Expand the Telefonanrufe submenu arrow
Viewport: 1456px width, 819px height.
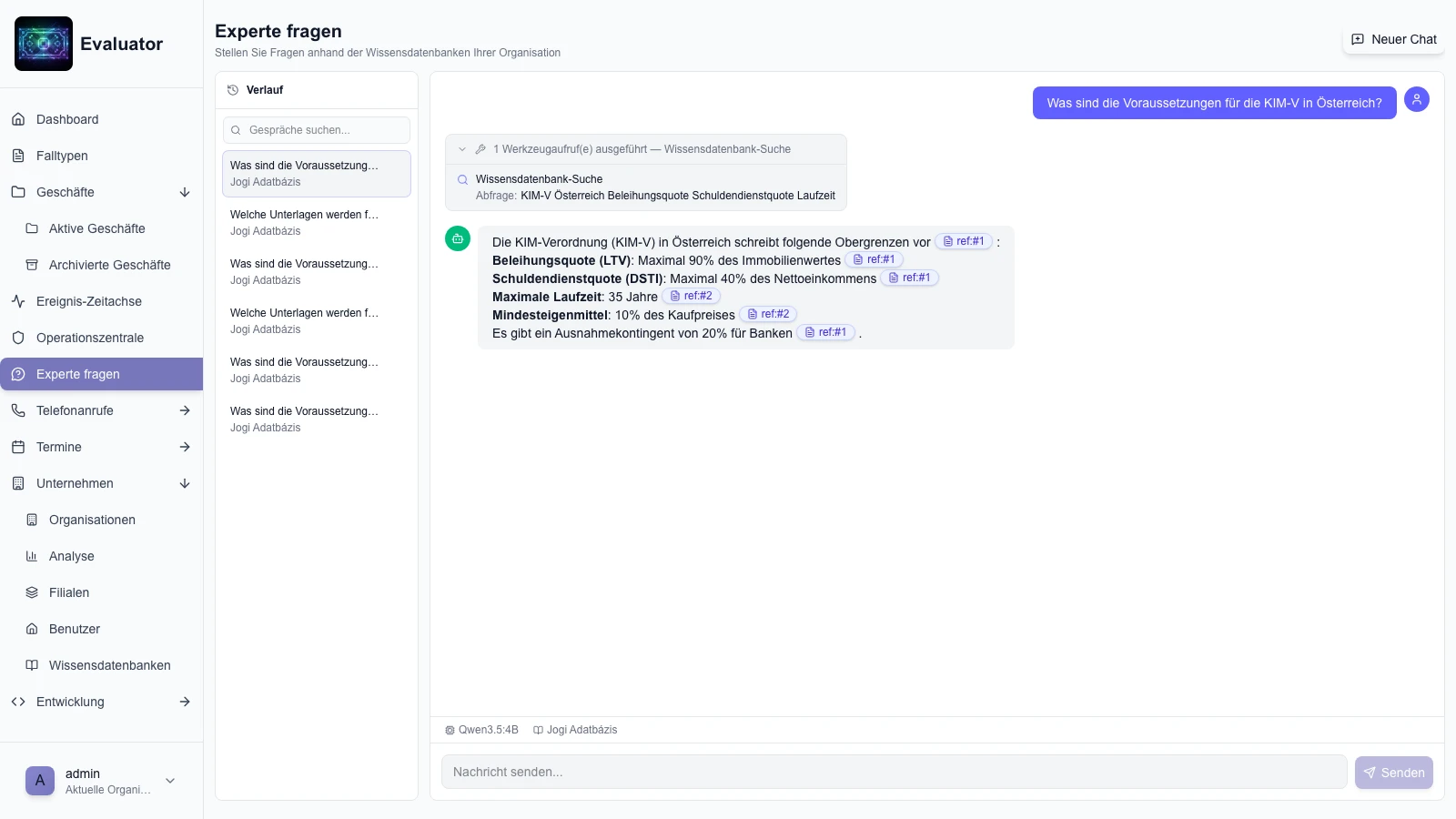click(x=185, y=410)
